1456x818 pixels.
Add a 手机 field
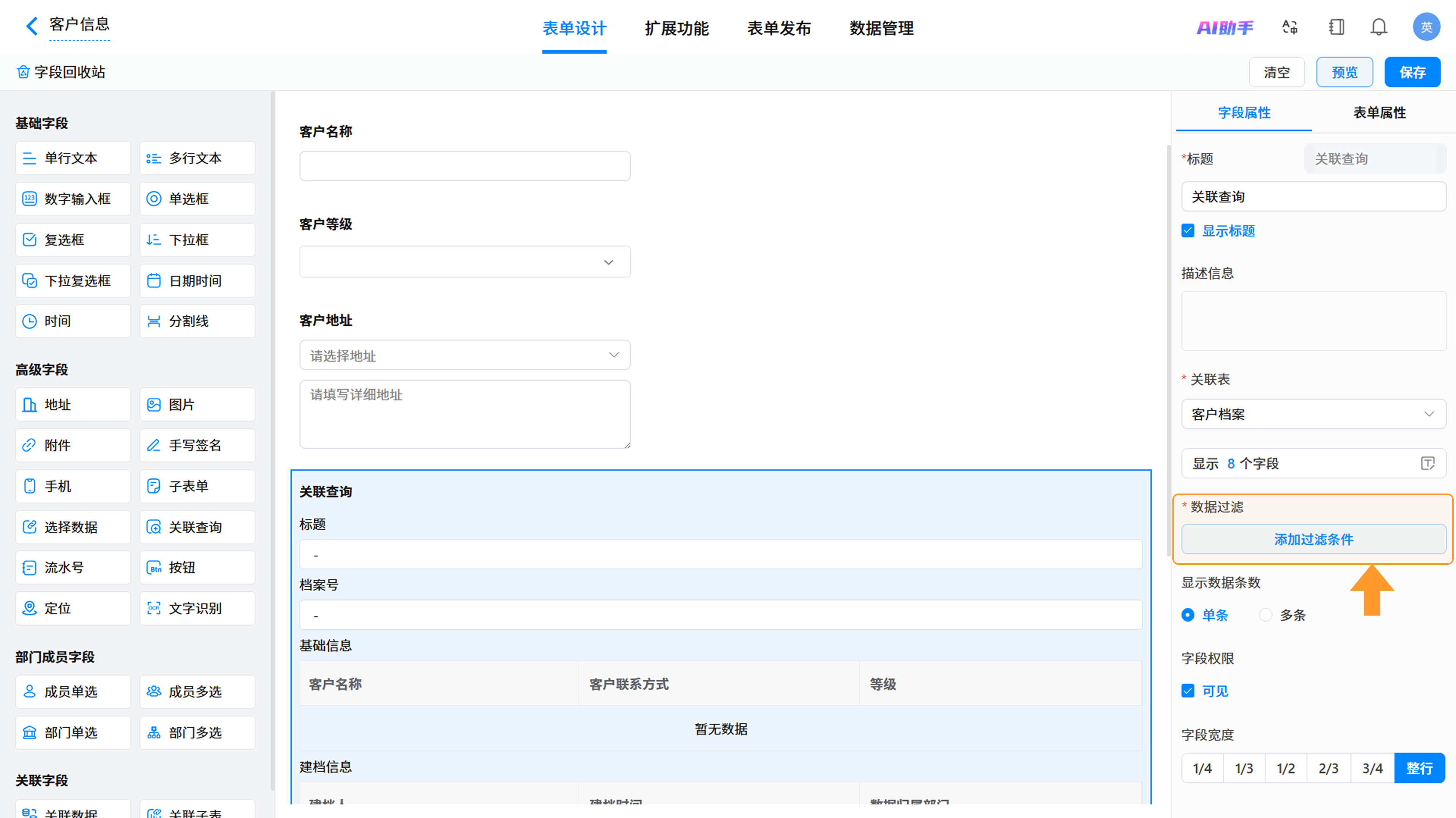point(73,486)
